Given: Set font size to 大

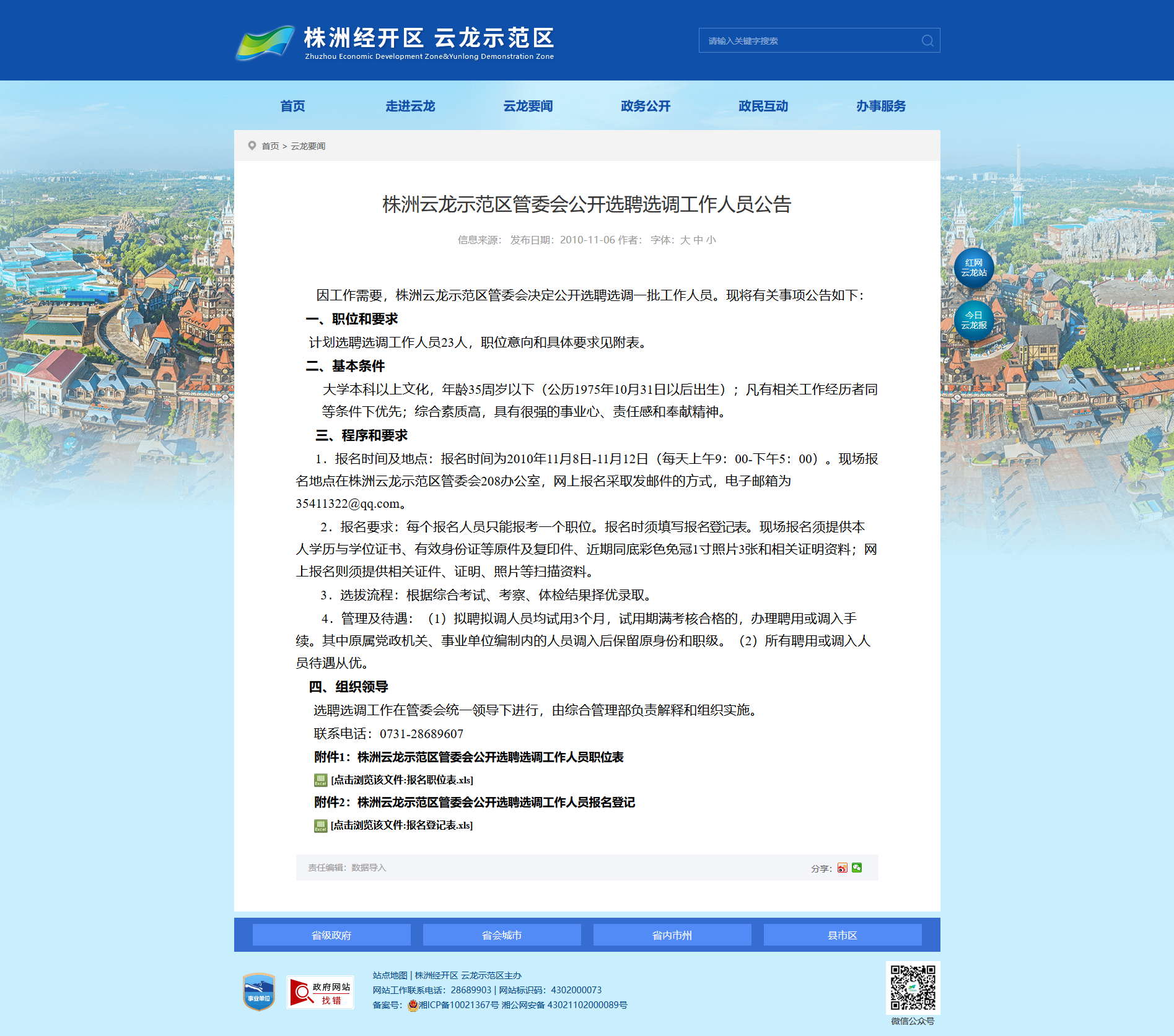Looking at the screenshot, I should click(685, 240).
